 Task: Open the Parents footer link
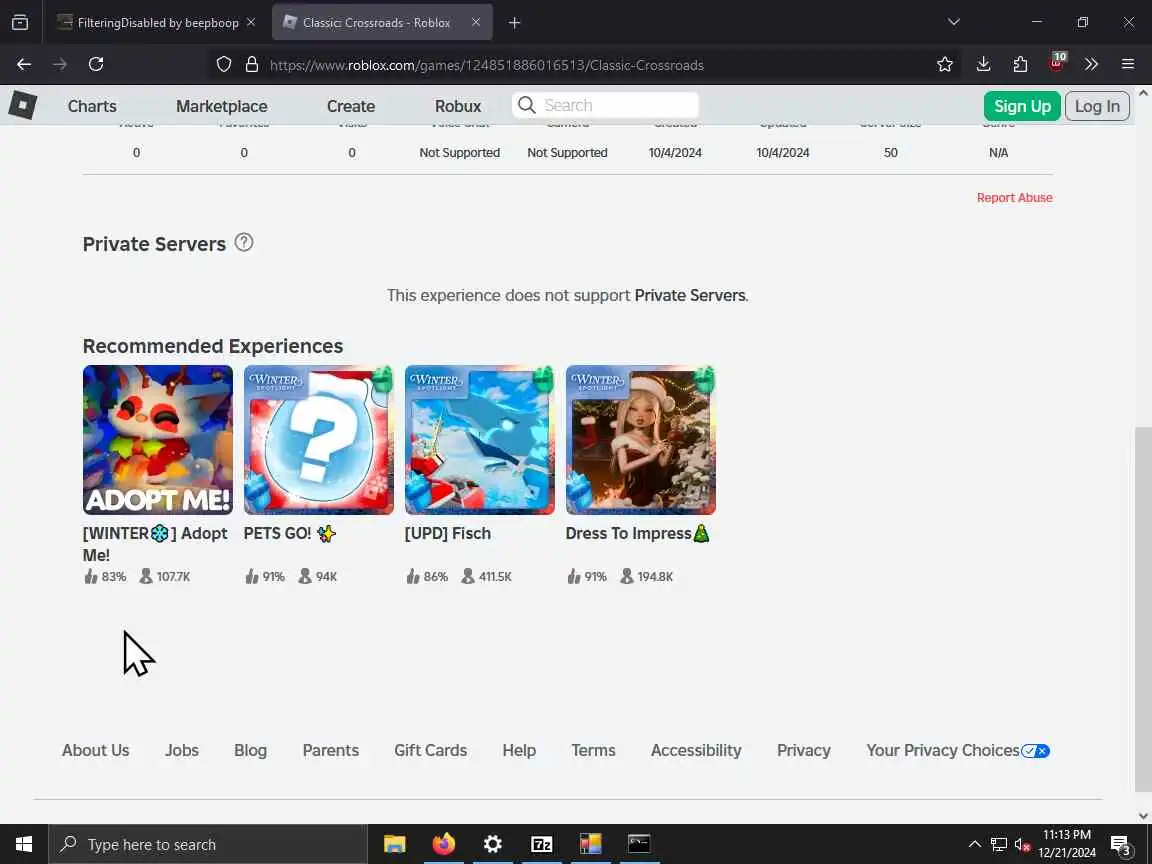coord(331,750)
